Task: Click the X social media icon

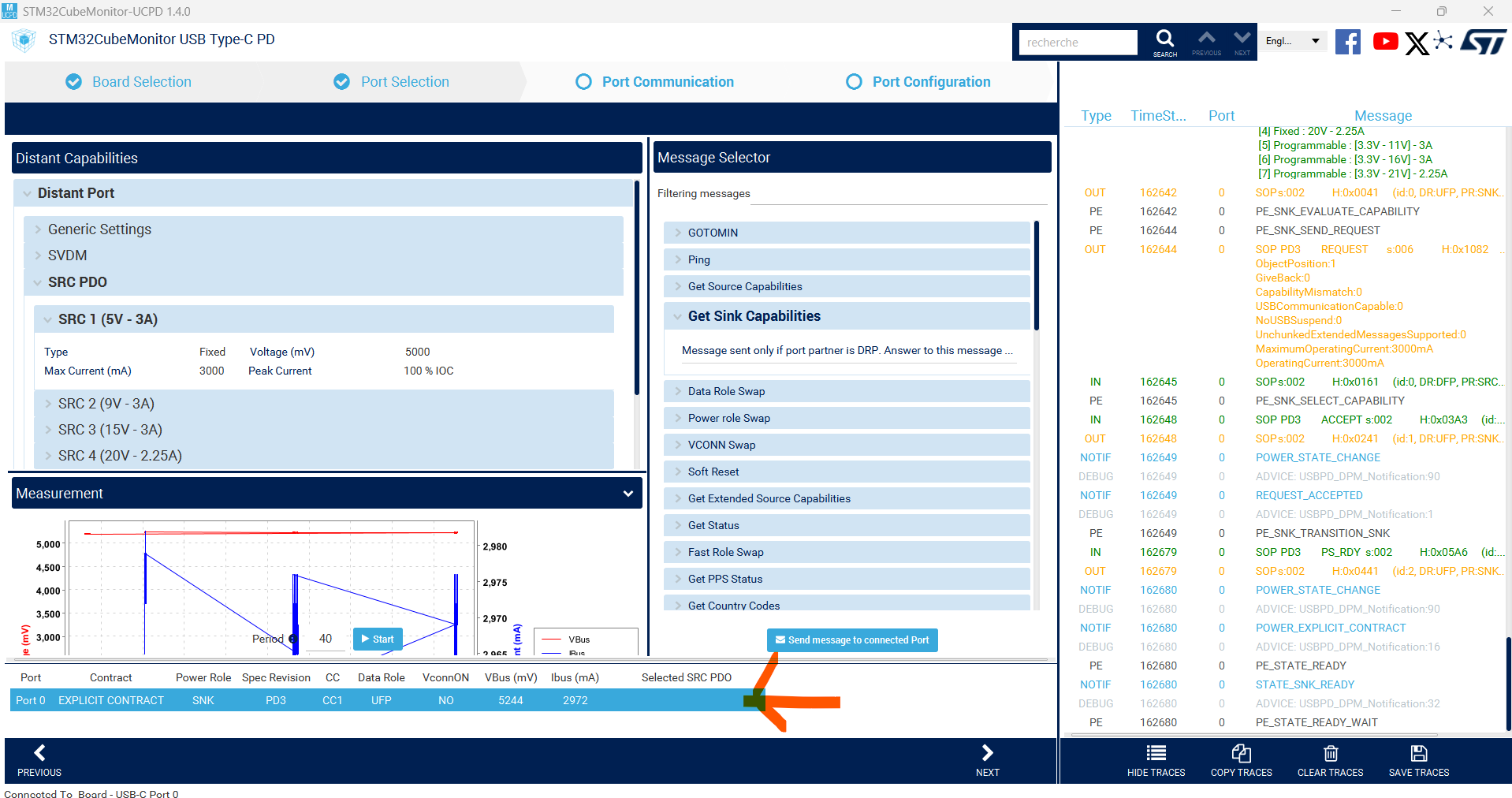Action: (x=1417, y=42)
